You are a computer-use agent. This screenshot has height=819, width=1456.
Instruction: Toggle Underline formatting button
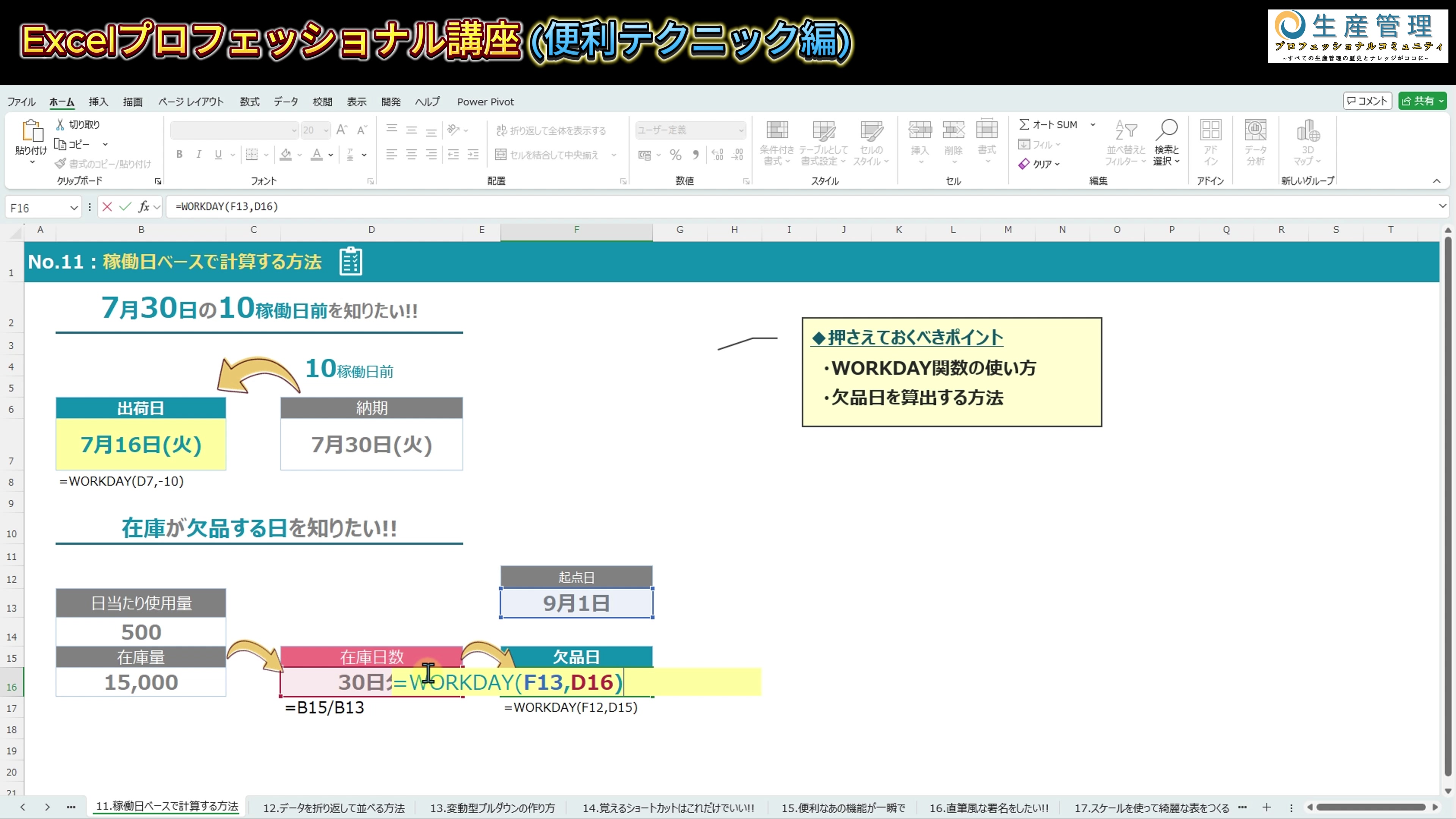click(x=218, y=154)
